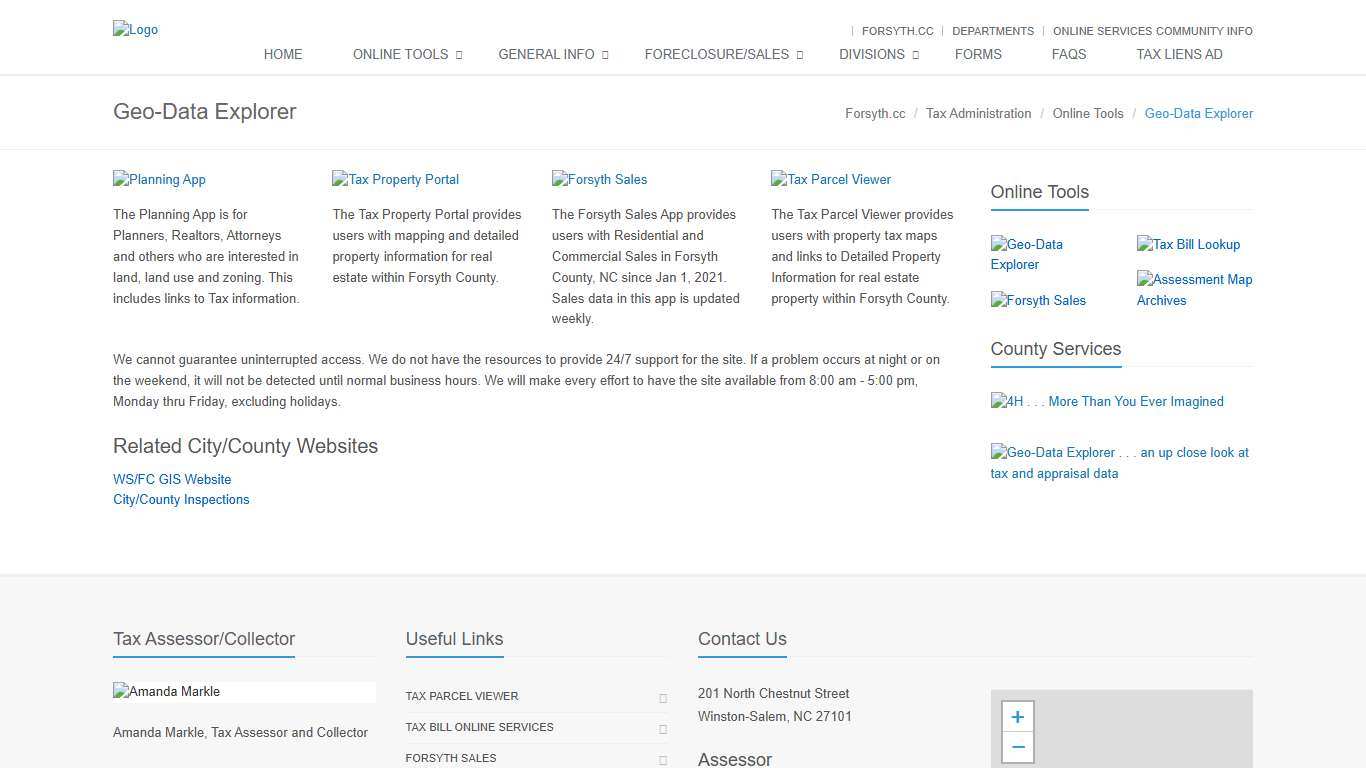Image resolution: width=1366 pixels, height=768 pixels.
Task: Open Forsyth Sales in the sidebar
Action: tap(1038, 300)
